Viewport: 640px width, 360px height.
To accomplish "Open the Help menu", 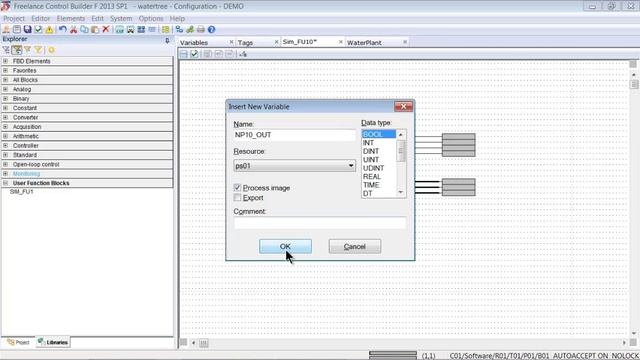I will point(177,18).
